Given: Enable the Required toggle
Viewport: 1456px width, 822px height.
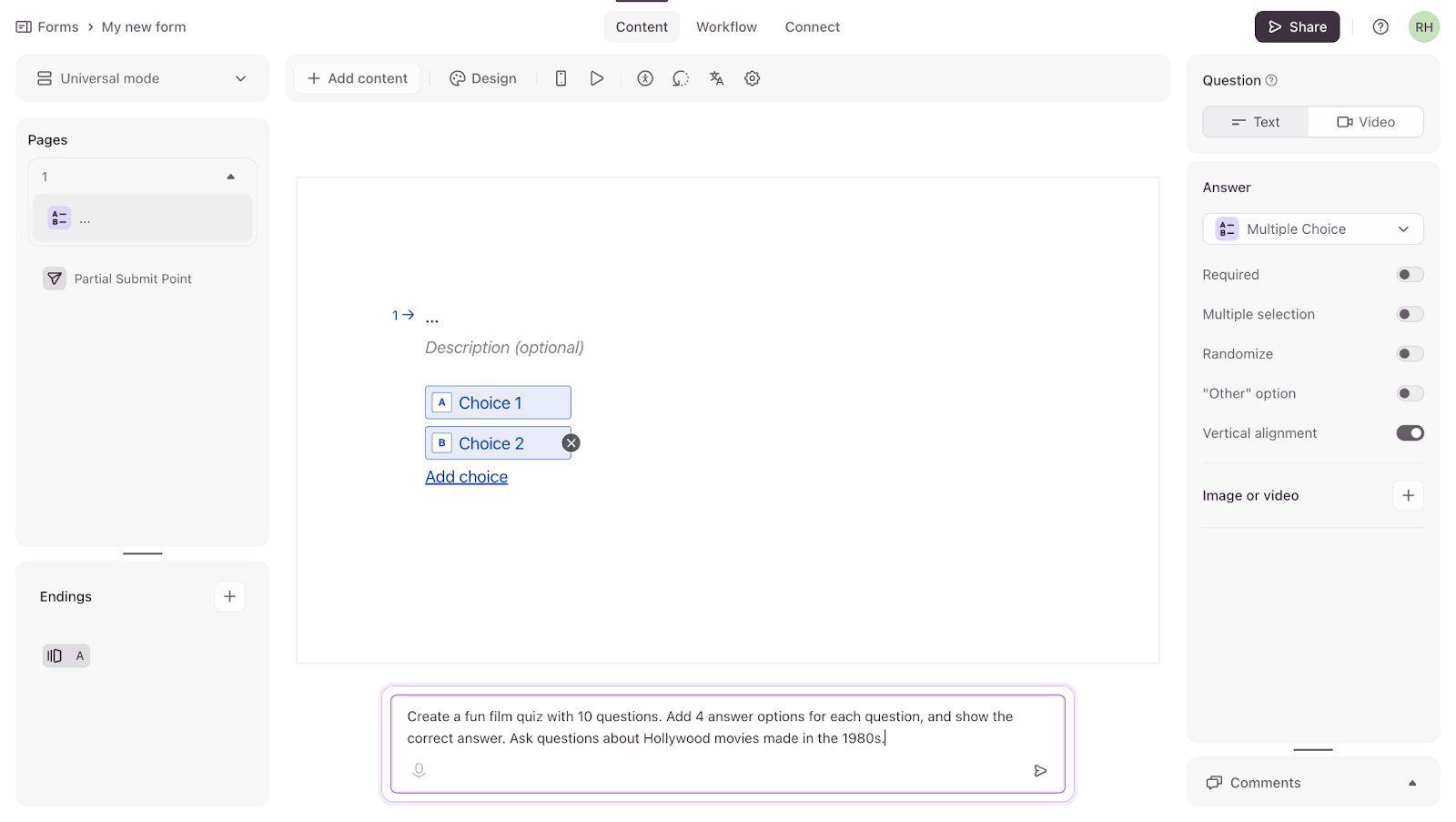Looking at the screenshot, I should (1410, 275).
